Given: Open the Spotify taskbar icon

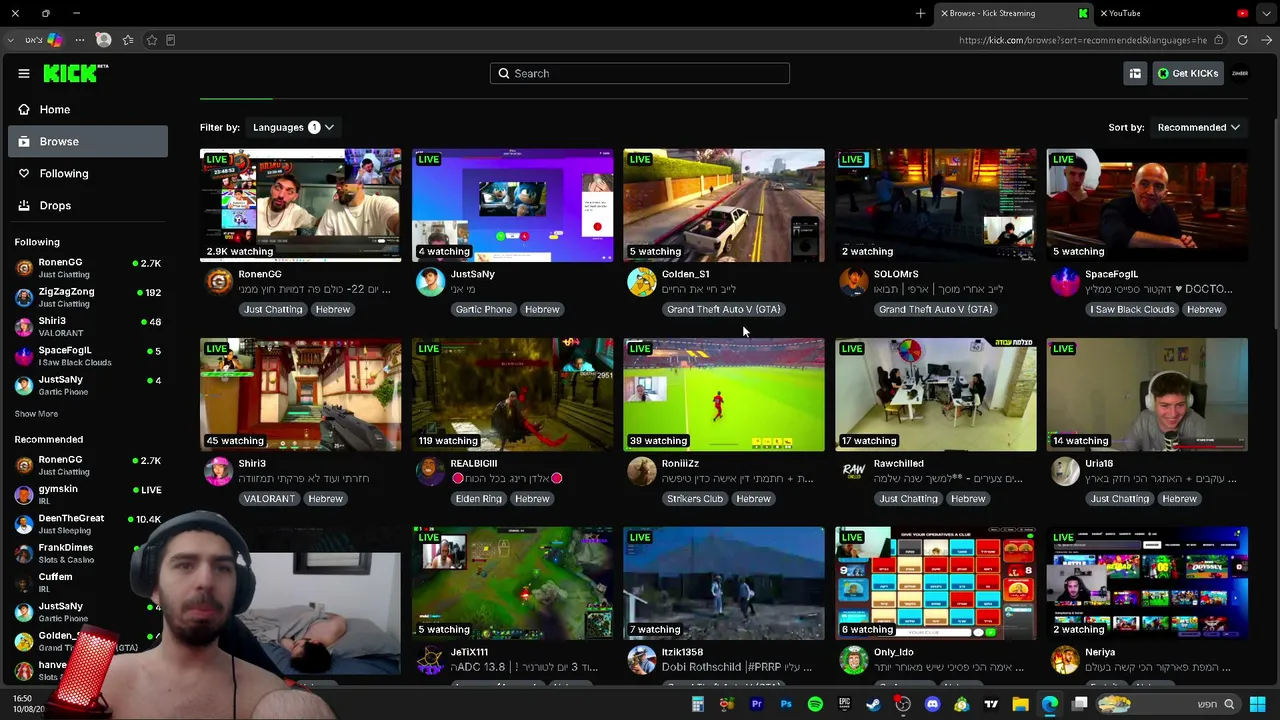Looking at the screenshot, I should click(x=815, y=704).
